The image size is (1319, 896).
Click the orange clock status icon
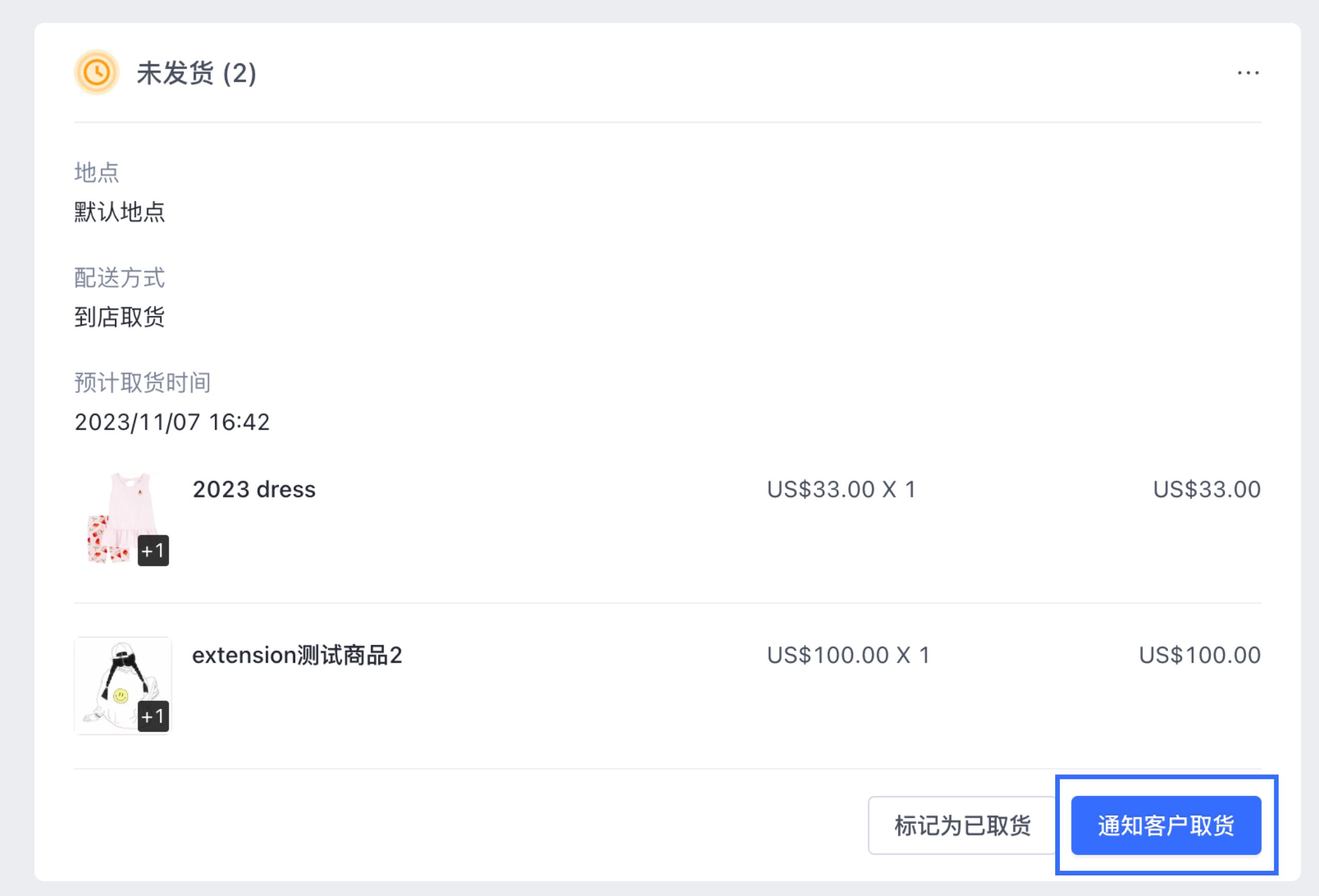pos(96,73)
